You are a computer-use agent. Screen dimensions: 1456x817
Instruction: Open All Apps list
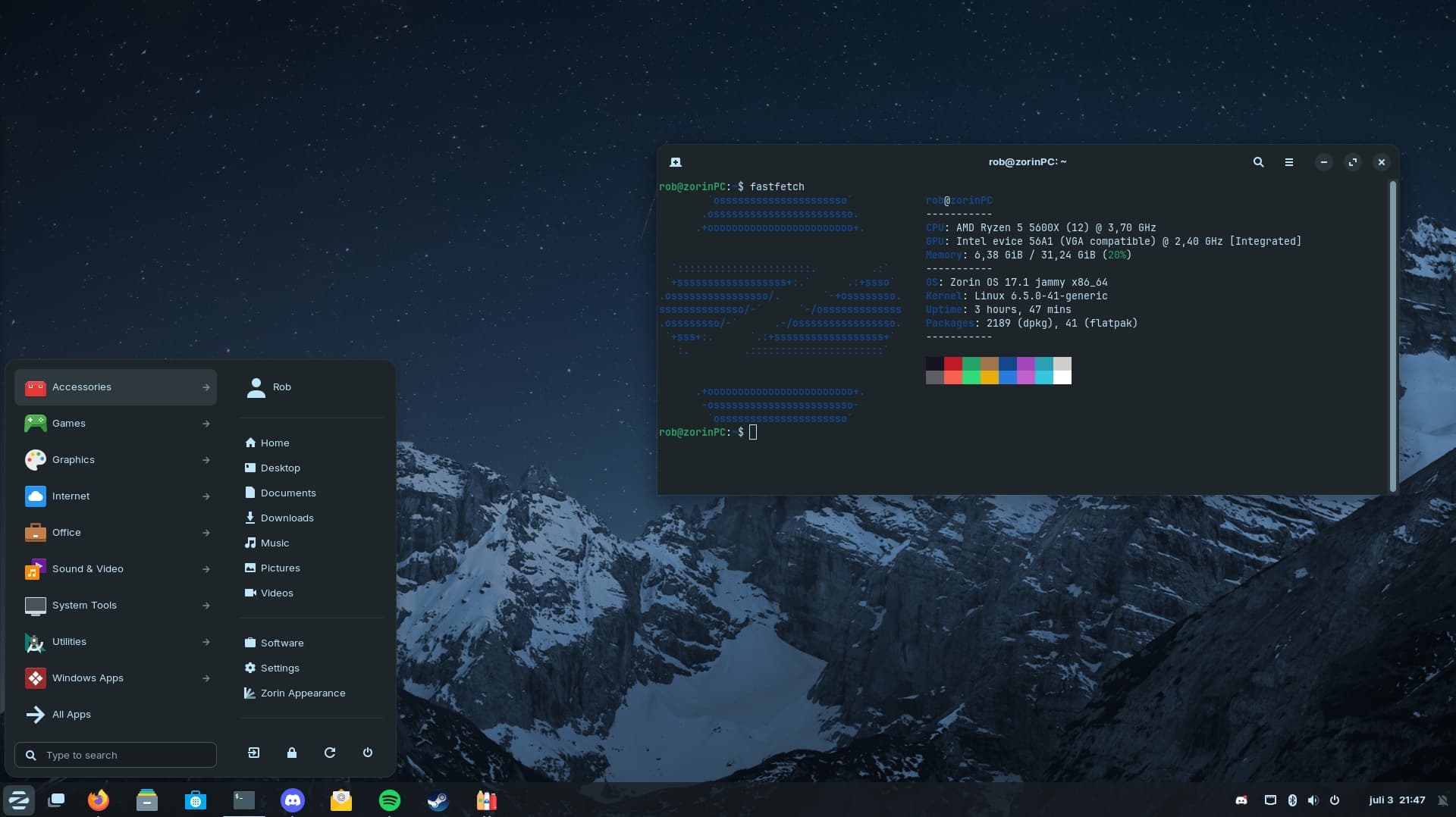71,715
